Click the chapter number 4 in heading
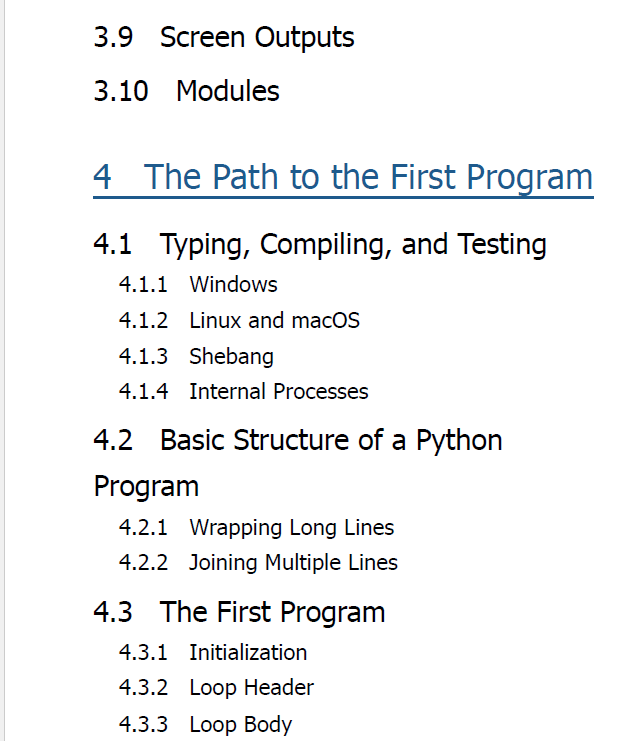 (x=103, y=177)
